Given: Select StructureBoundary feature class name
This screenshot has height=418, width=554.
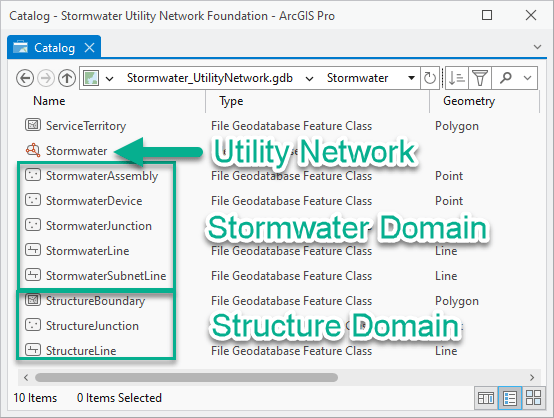Looking at the screenshot, I should tap(95, 301).
